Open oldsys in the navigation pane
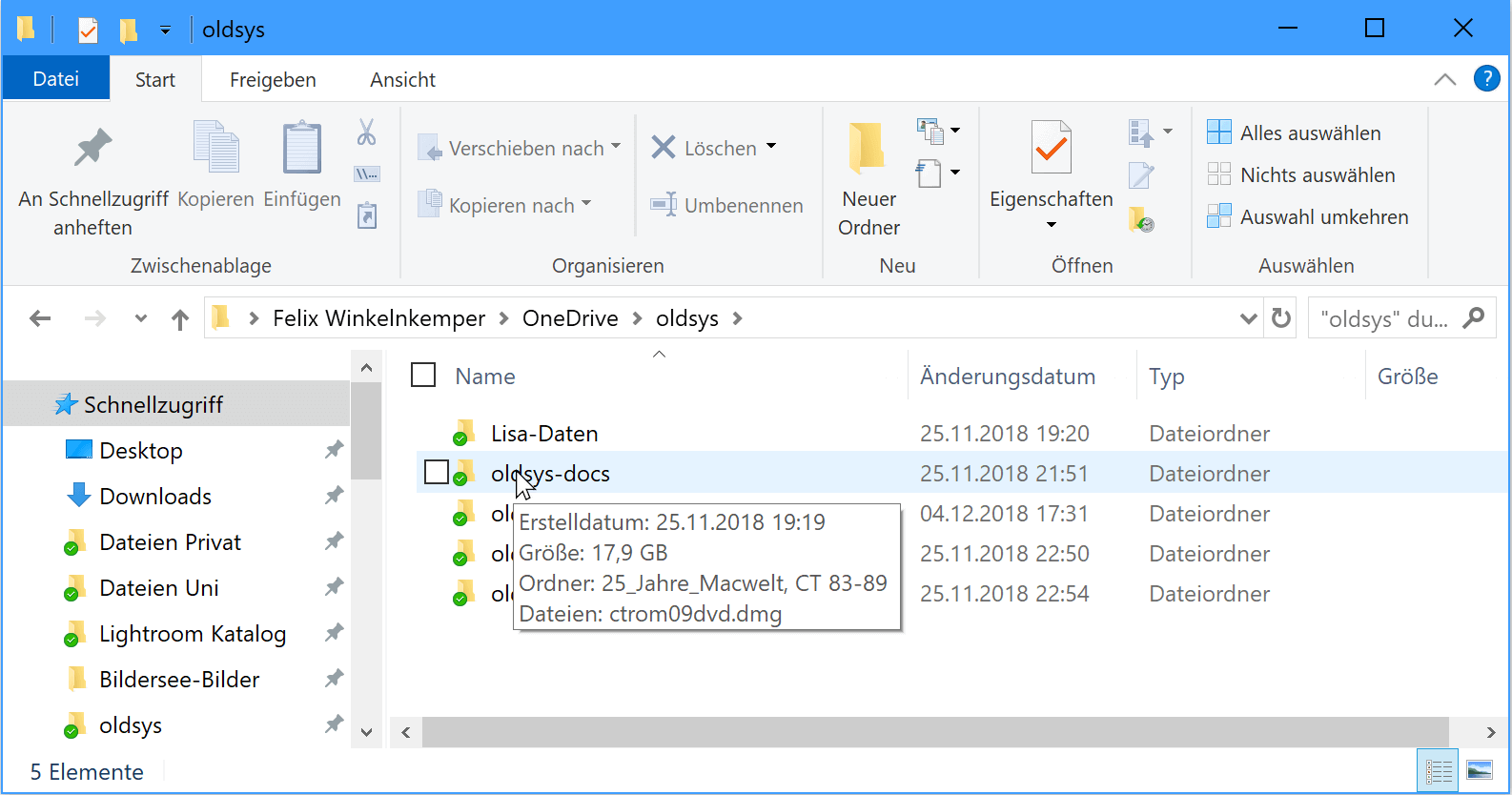Screen dimensions: 1512x795 (x=131, y=725)
